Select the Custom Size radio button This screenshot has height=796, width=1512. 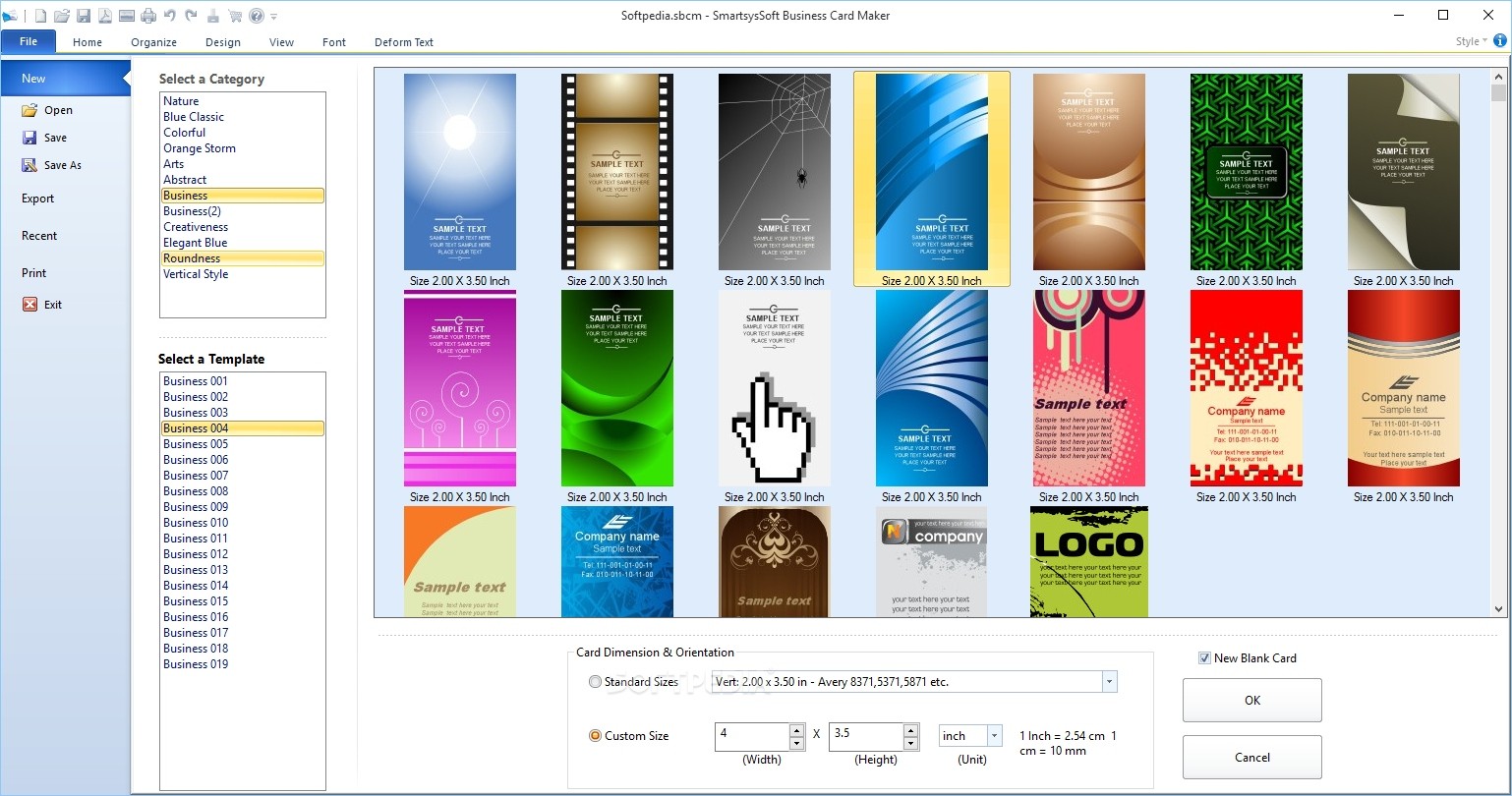pyautogui.click(x=595, y=736)
